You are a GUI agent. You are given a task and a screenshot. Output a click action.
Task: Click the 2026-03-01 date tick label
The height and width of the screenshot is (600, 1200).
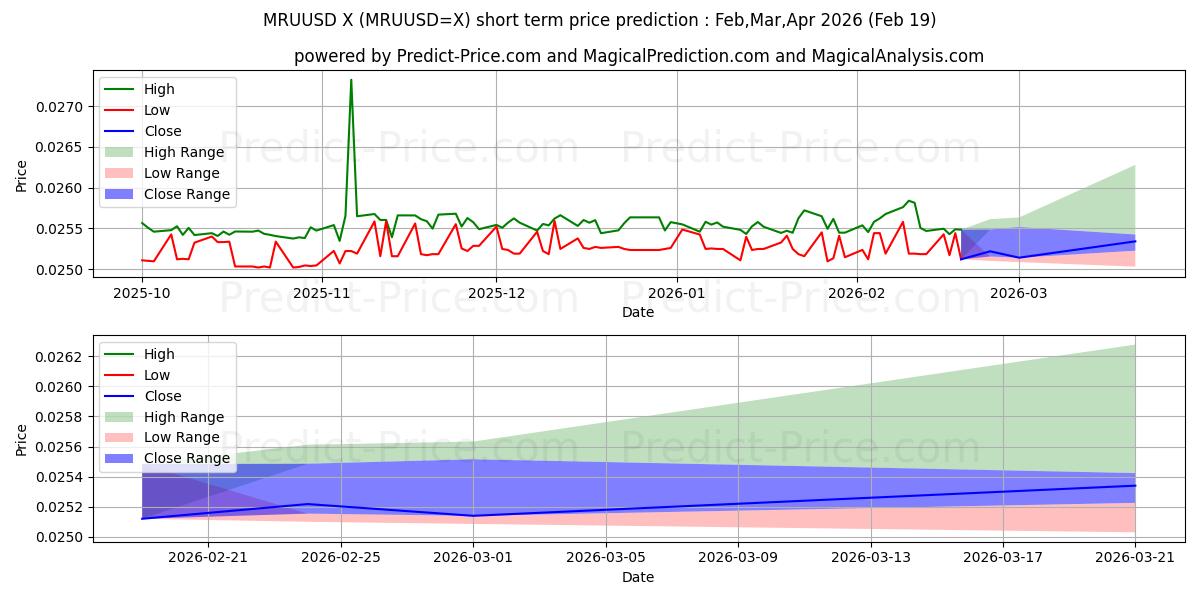coord(473,558)
